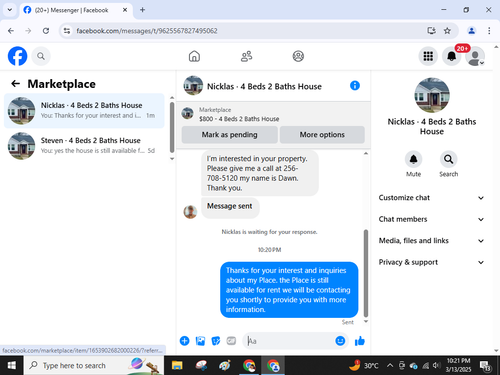Open Windows notification center icon

(x=485, y=366)
